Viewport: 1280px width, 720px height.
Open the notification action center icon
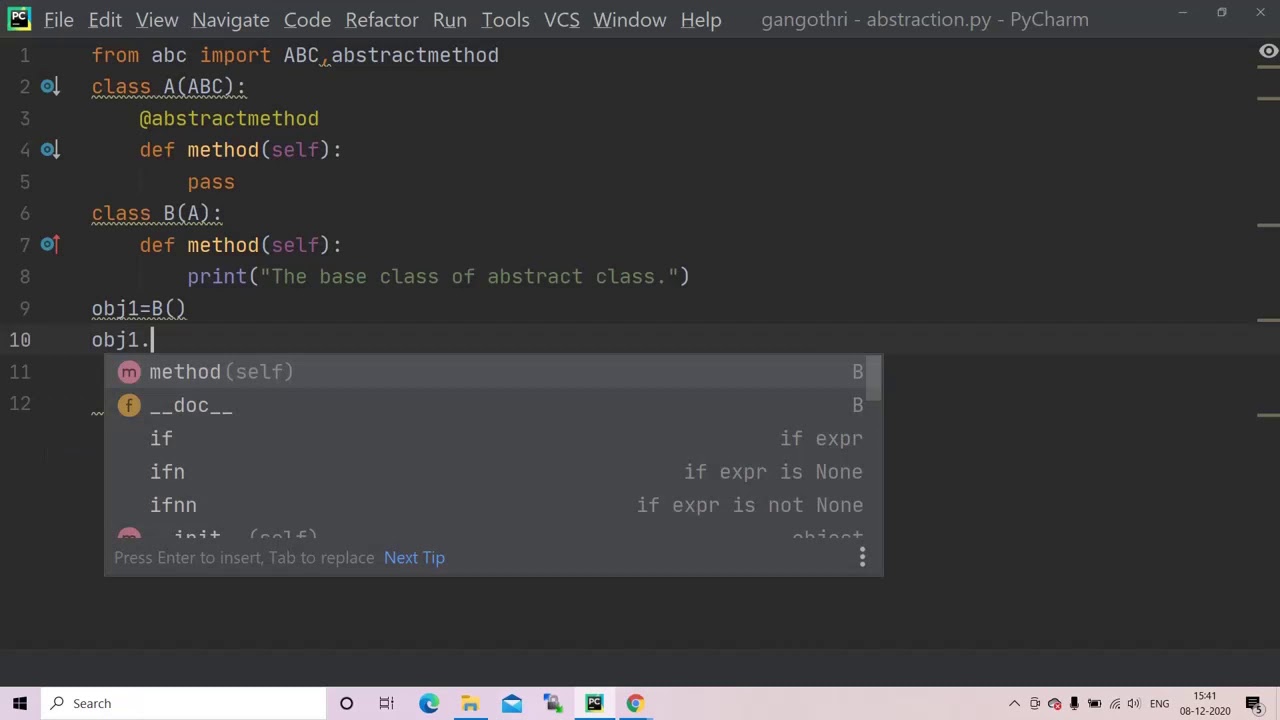pyautogui.click(x=1254, y=703)
